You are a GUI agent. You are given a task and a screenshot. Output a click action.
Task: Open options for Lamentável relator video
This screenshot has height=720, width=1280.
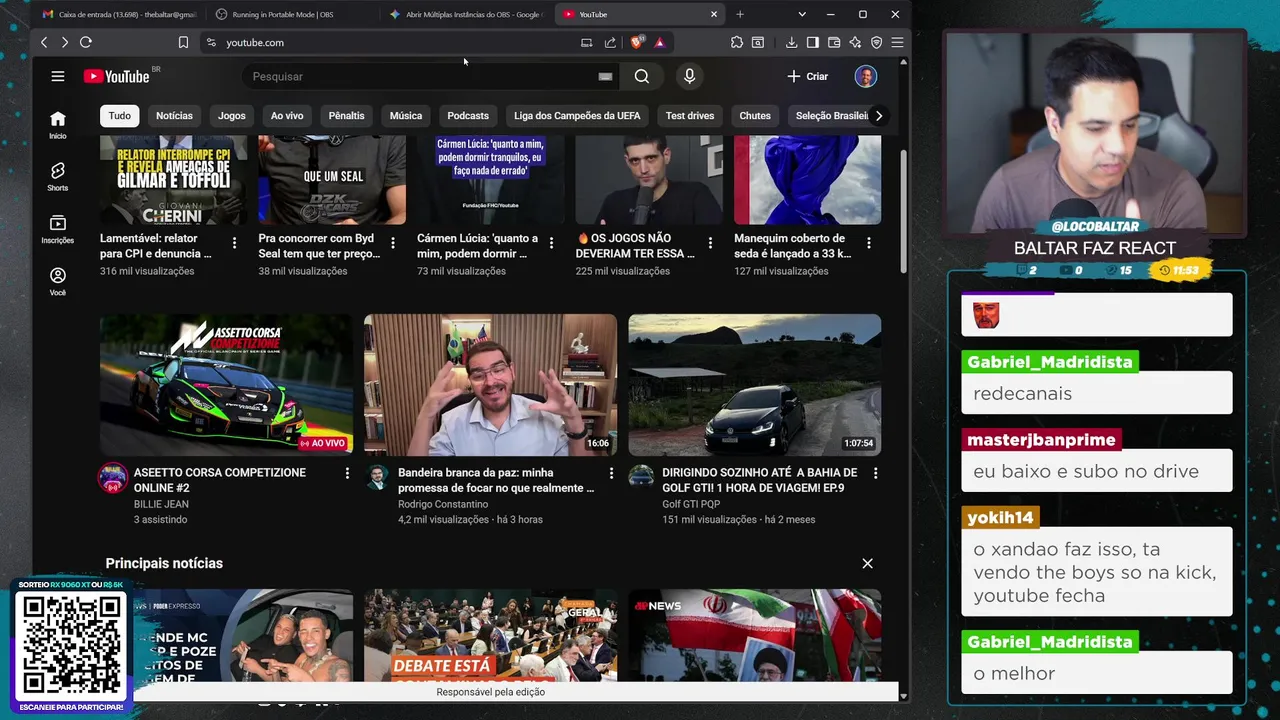(x=235, y=243)
